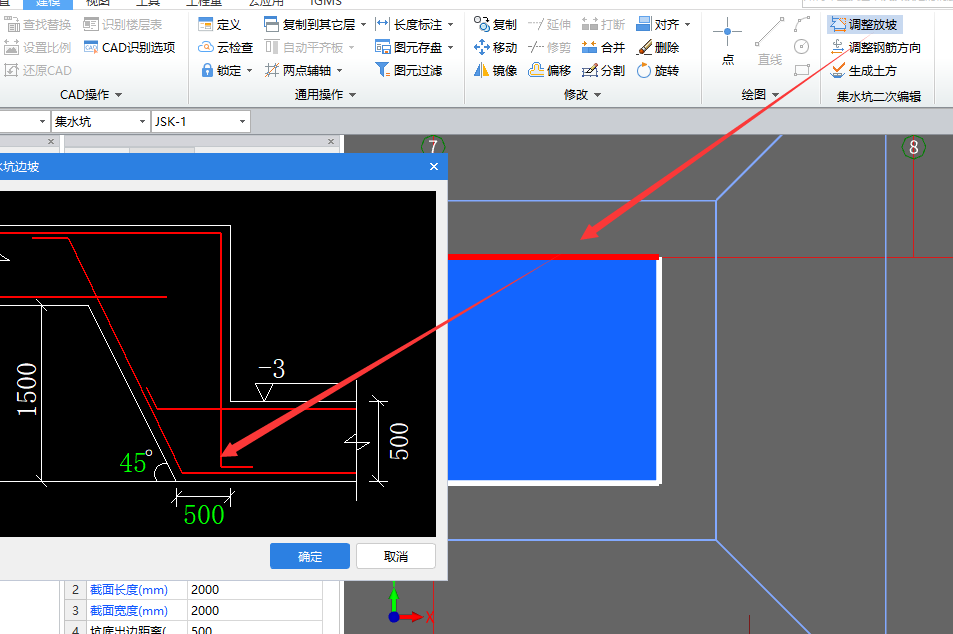Edit the green 45° angle value

135,463
